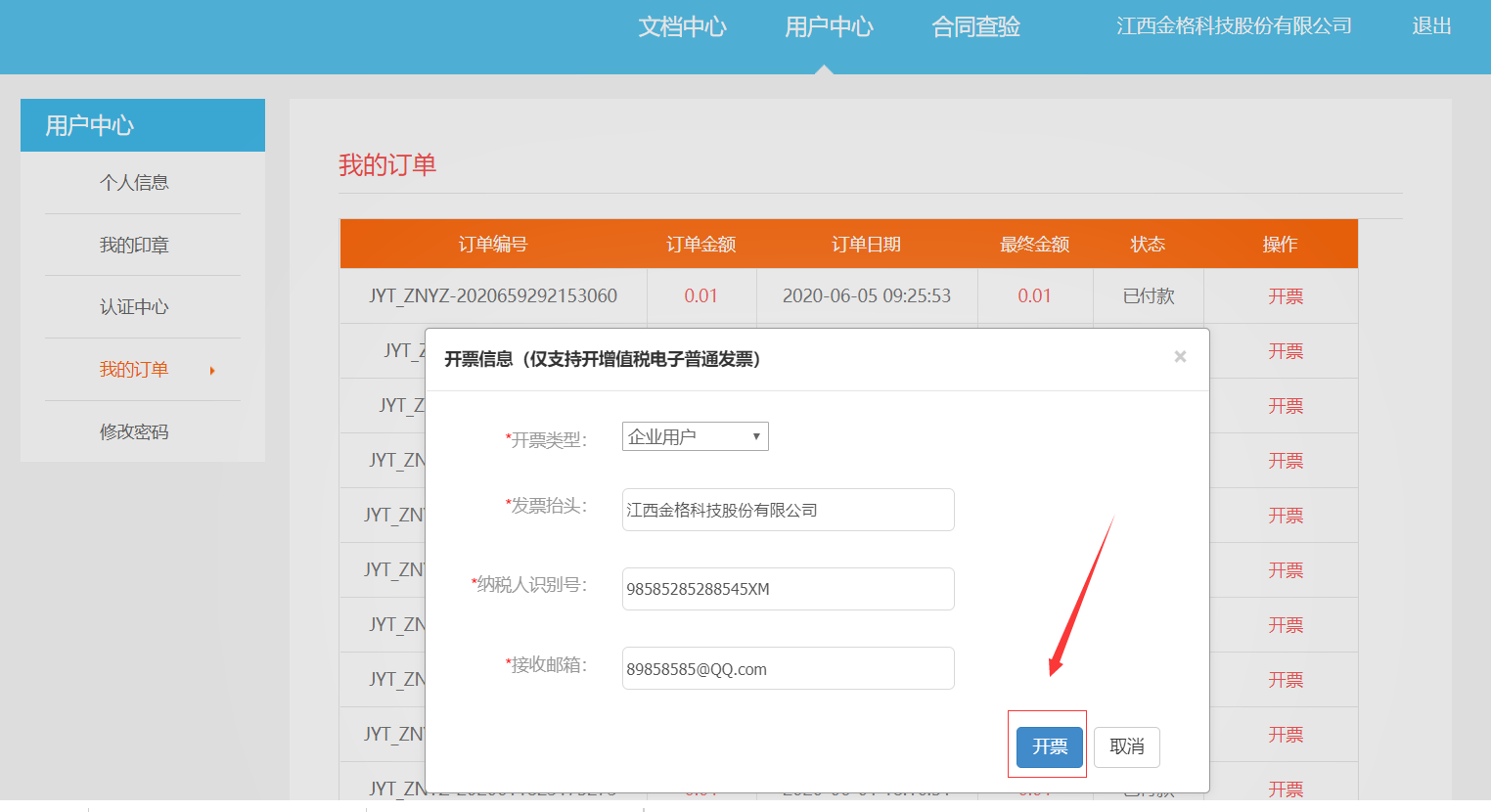Open 个人信息 in the sidebar
The width and height of the screenshot is (1491, 812).
(x=134, y=183)
